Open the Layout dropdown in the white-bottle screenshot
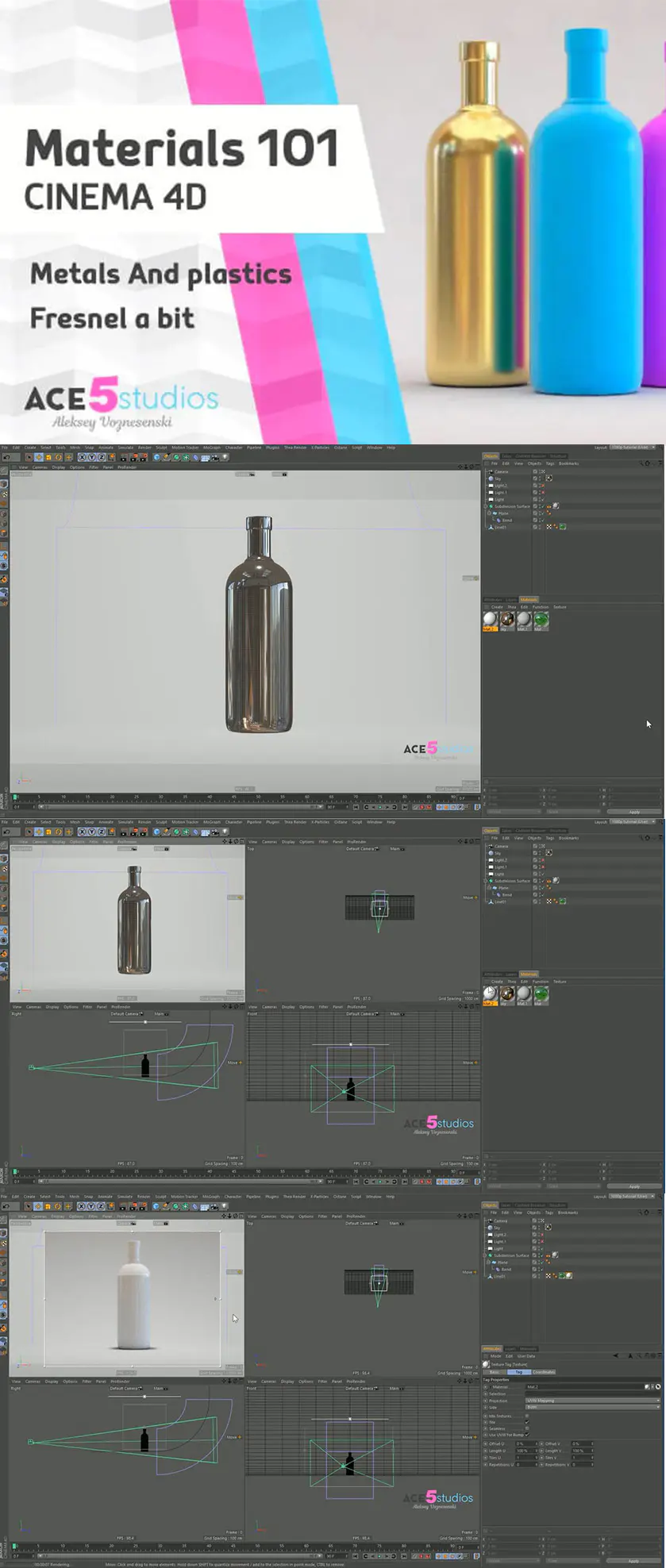 tap(633, 1197)
